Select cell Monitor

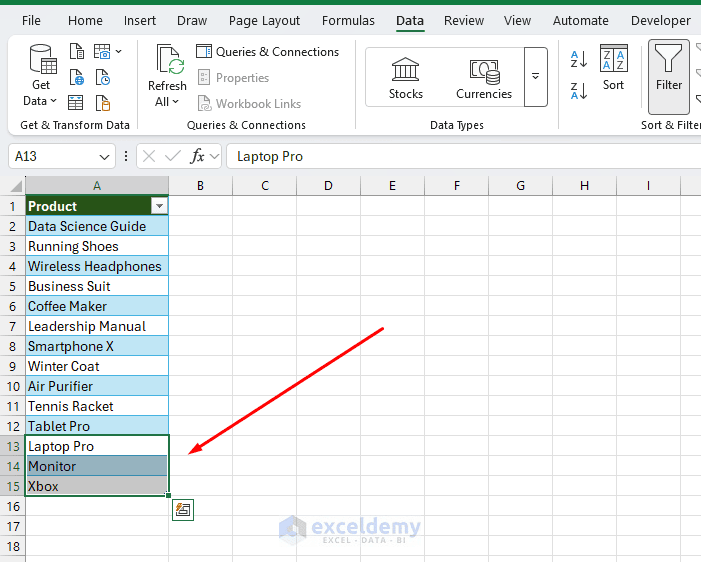pyautogui.click(x=97, y=466)
